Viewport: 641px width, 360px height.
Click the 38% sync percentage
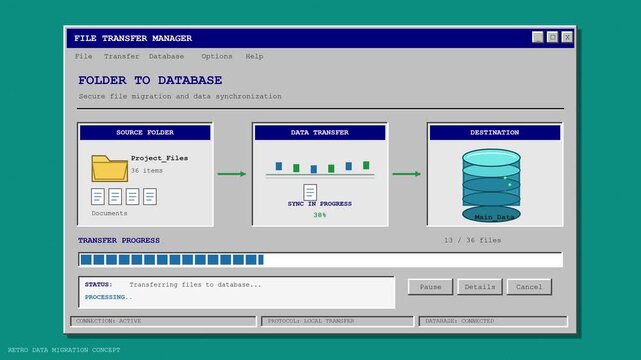[x=320, y=215]
